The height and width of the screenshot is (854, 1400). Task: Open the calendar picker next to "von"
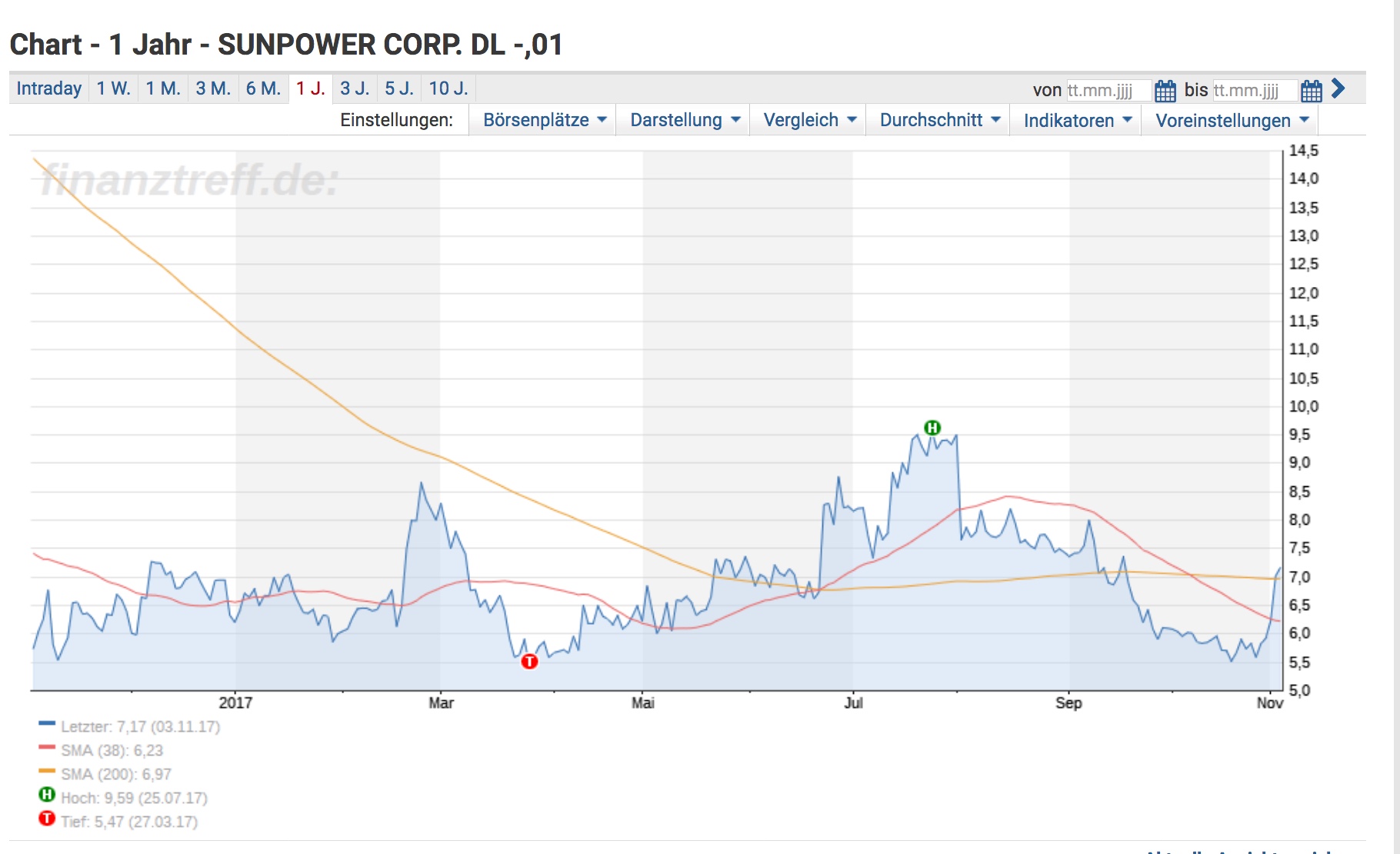[x=1167, y=90]
